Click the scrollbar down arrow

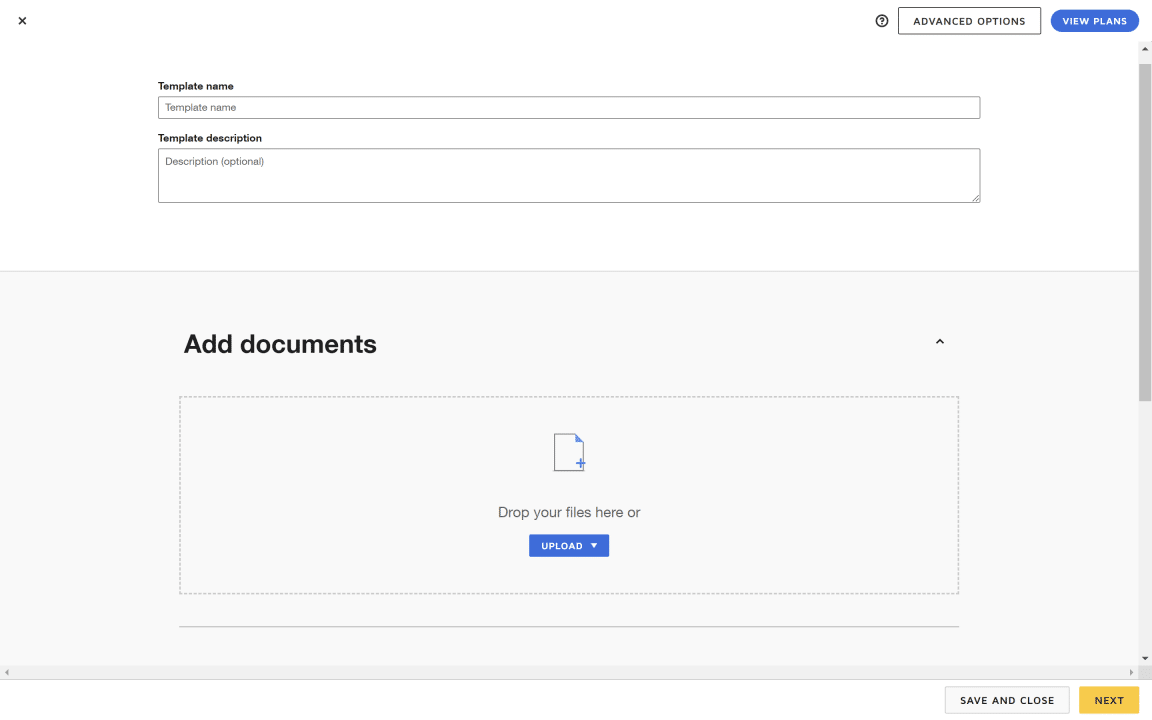coord(1144,657)
